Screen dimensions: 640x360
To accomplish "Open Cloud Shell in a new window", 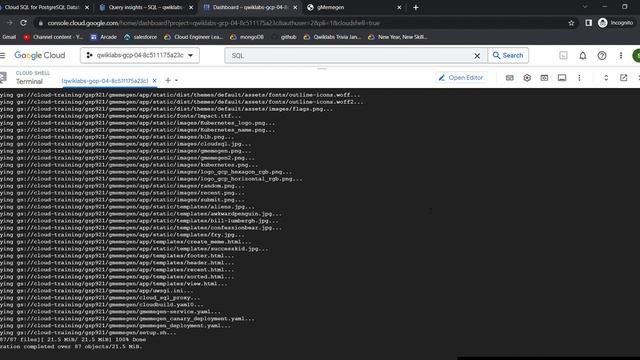I will tap(623, 78).
